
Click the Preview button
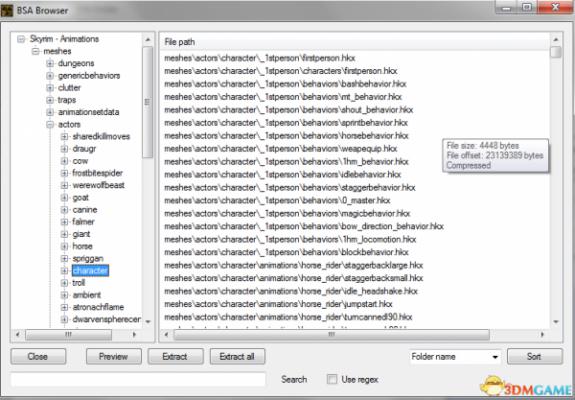pyautogui.click(x=114, y=356)
